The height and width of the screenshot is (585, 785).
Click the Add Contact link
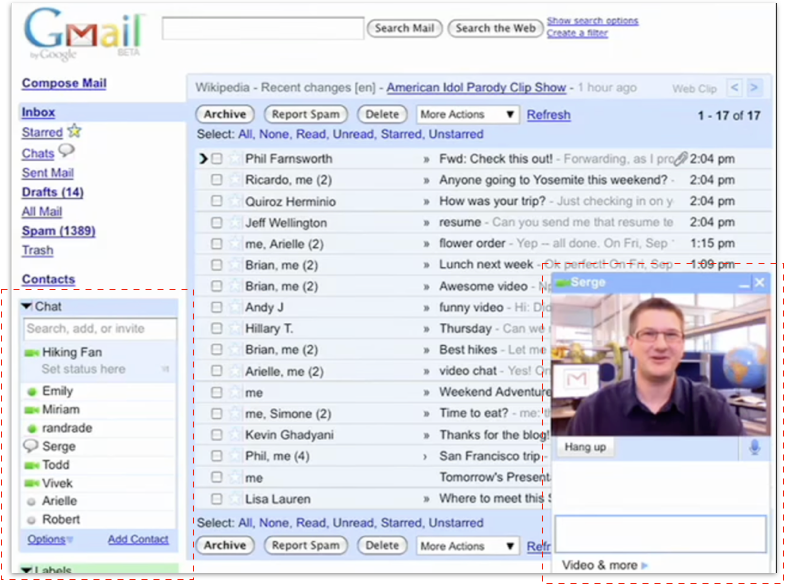138,539
